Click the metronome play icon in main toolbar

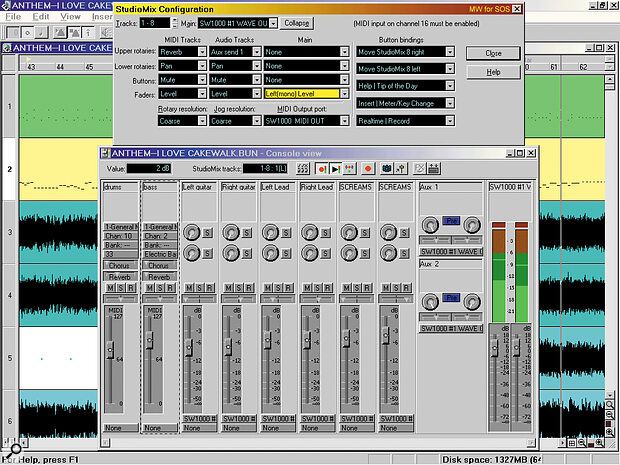pos(60,33)
